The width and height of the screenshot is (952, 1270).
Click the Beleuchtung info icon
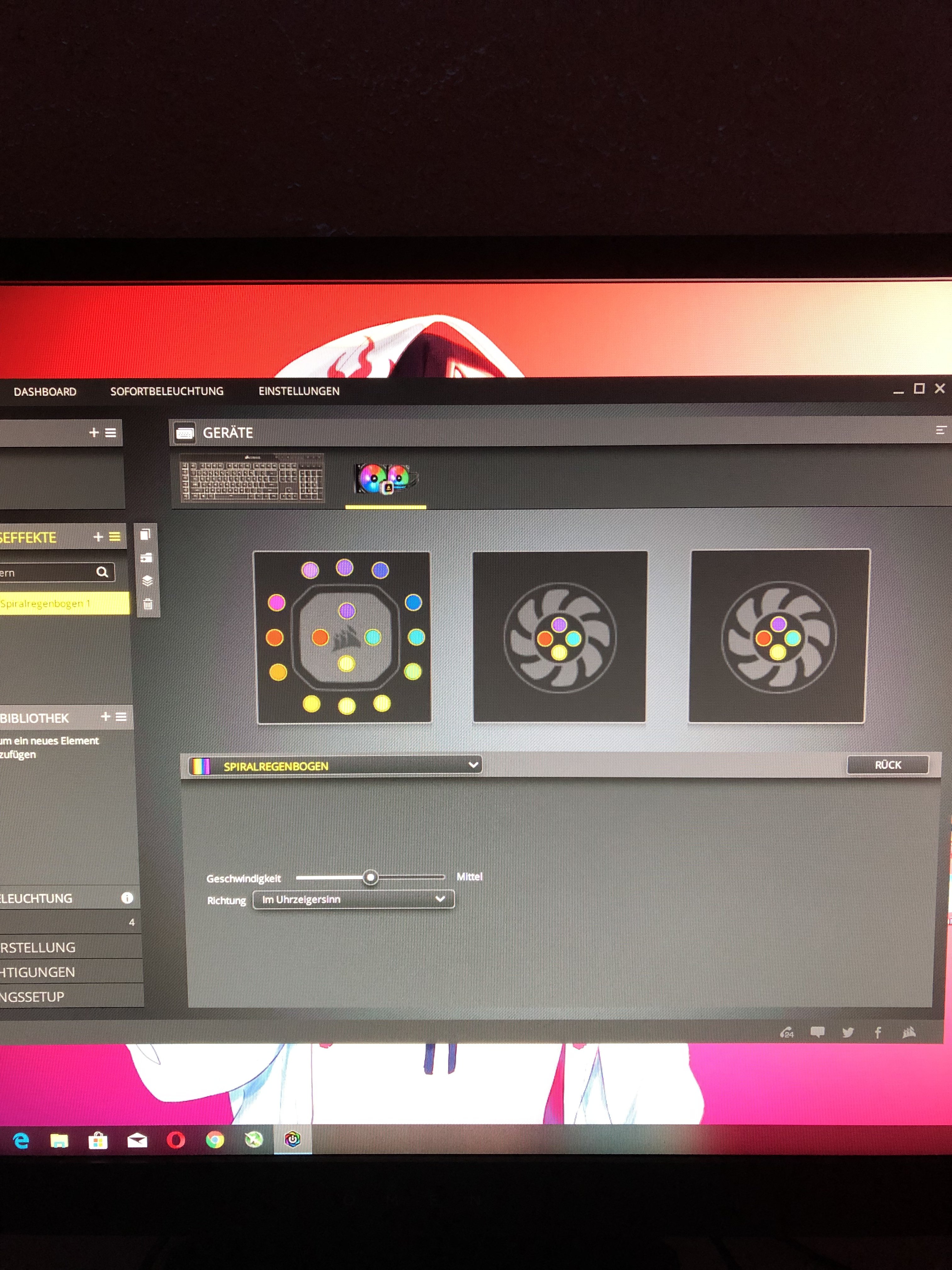pyautogui.click(x=127, y=898)
